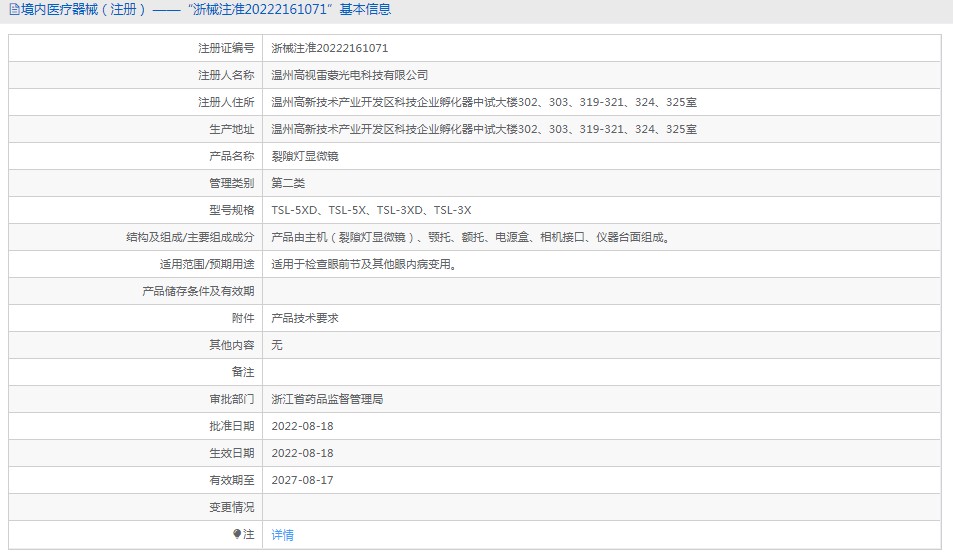The width and height of the screenshot is (953, 553).
Task: Click the 适用范围/预期用途 label
Action: point(207,264)
